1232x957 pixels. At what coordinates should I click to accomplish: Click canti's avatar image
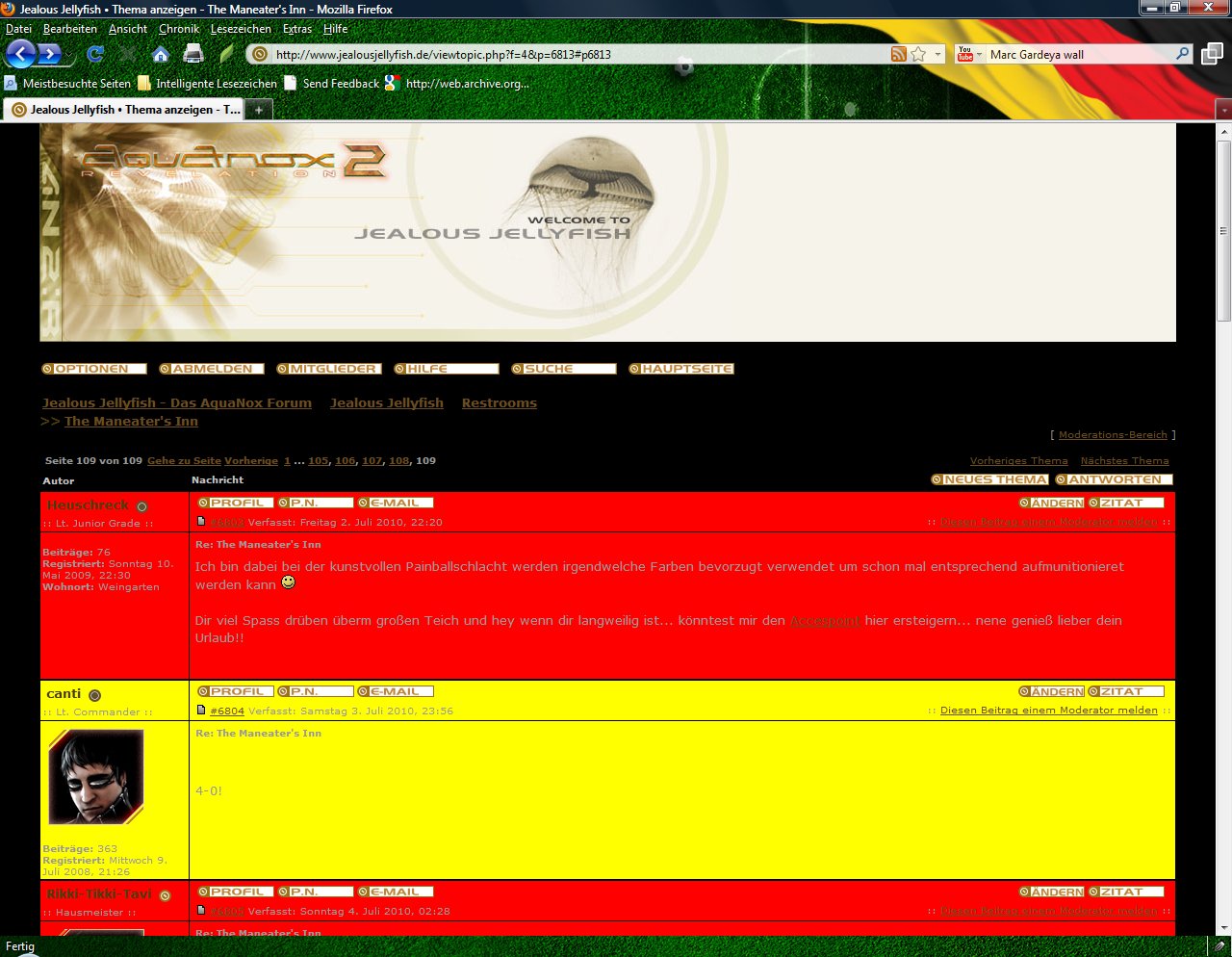(95, 777)
